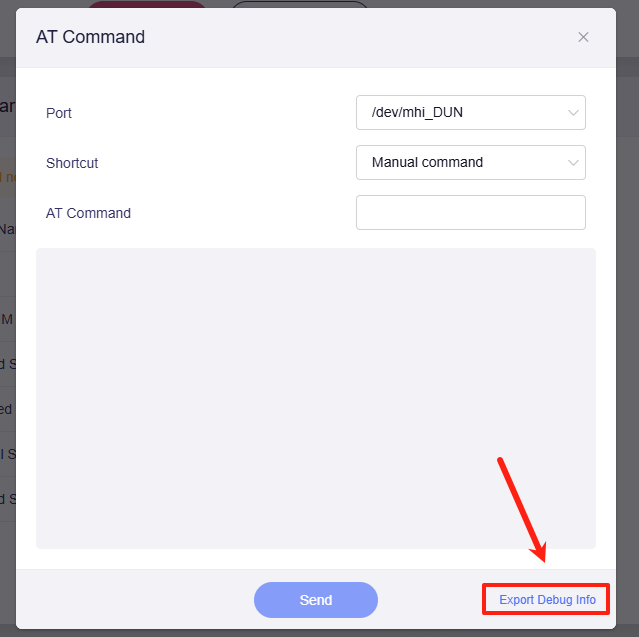Viewport: 639px width, 637px height.
Task: Click the AT Command field label
Action: tap(88, 213)
